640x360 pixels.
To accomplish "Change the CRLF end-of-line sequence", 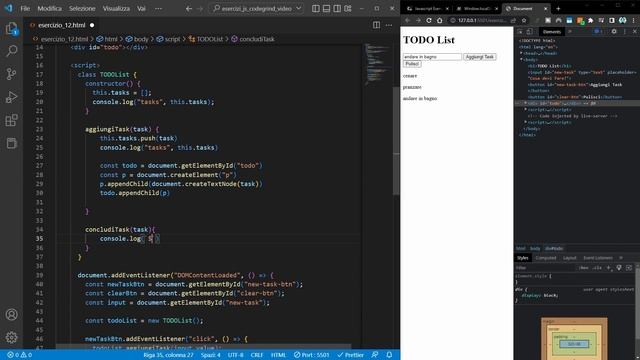I will click(x=257, y=355).
